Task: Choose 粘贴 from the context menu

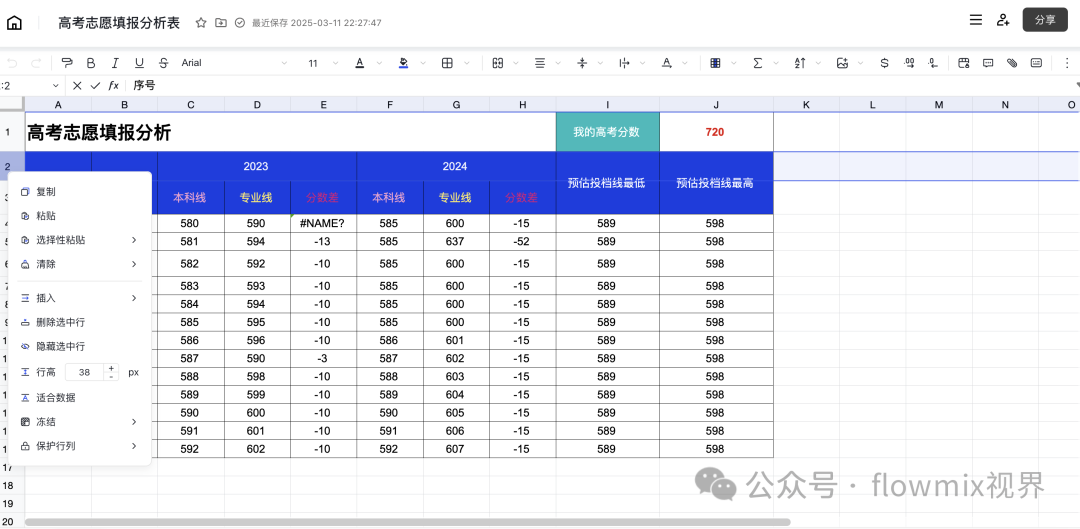Action: coord(79,216)
